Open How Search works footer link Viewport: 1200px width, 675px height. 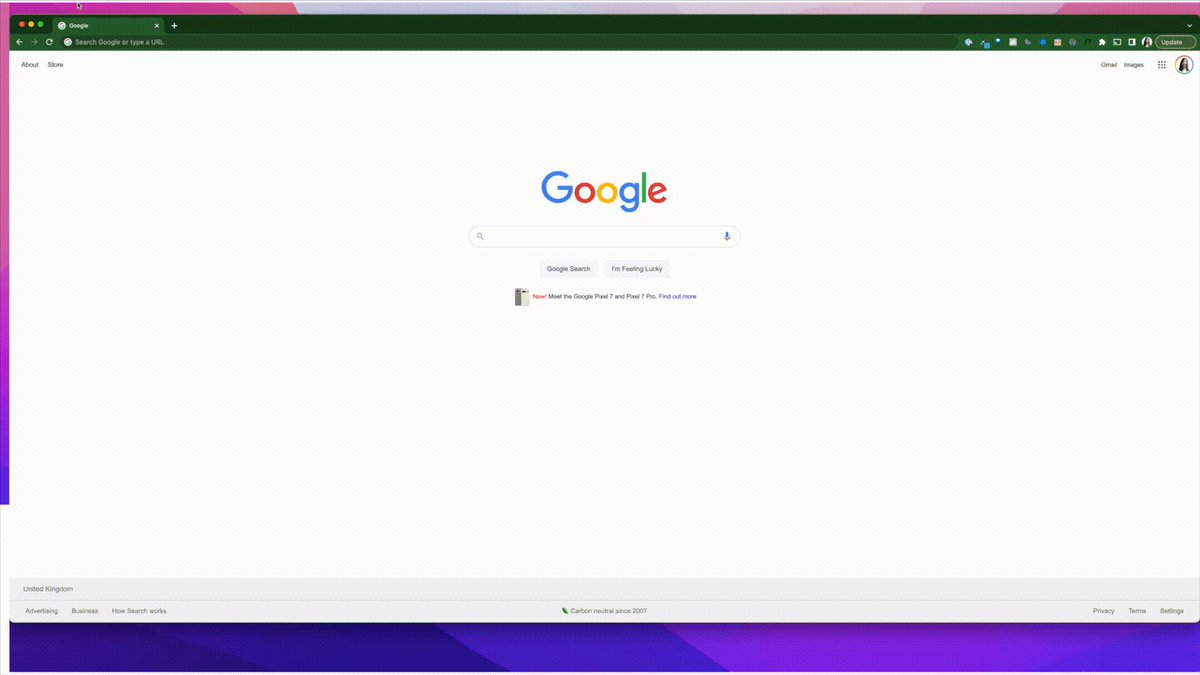point(139,611)
